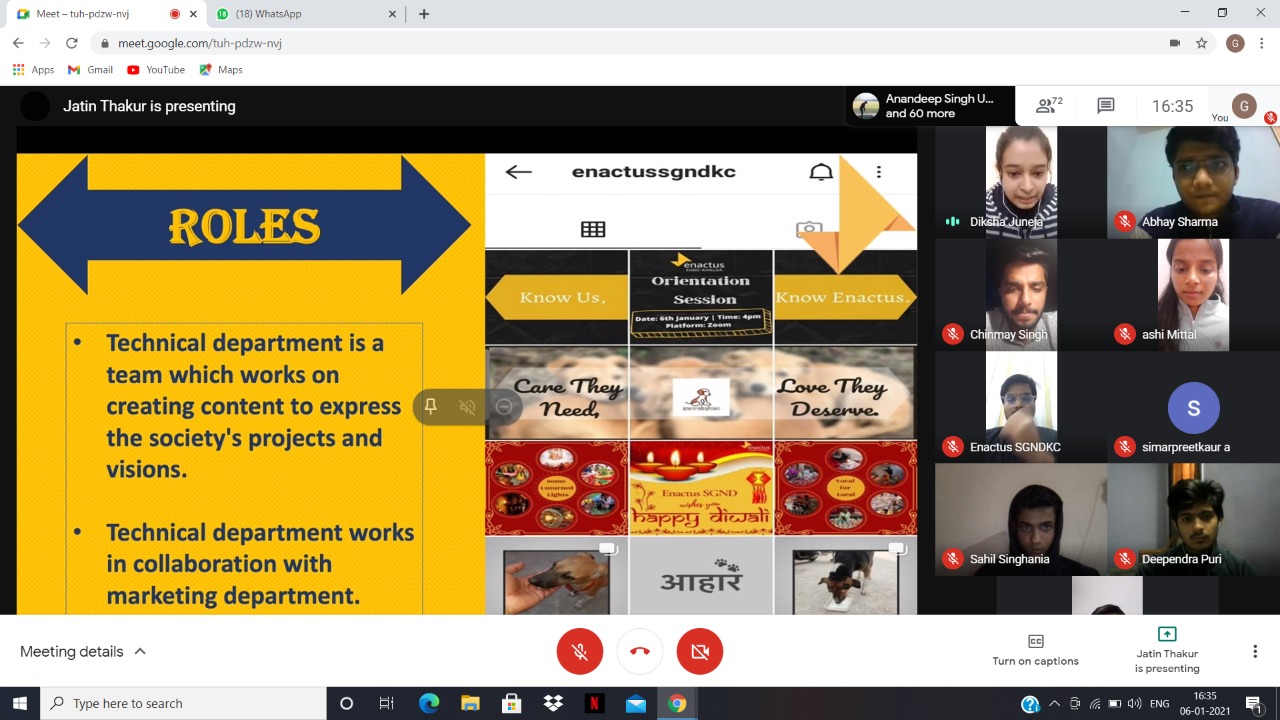Toggle the microphone mute button
This screenshot has width=1280, height=720.
pyautogui.click(x=580, y=651)
